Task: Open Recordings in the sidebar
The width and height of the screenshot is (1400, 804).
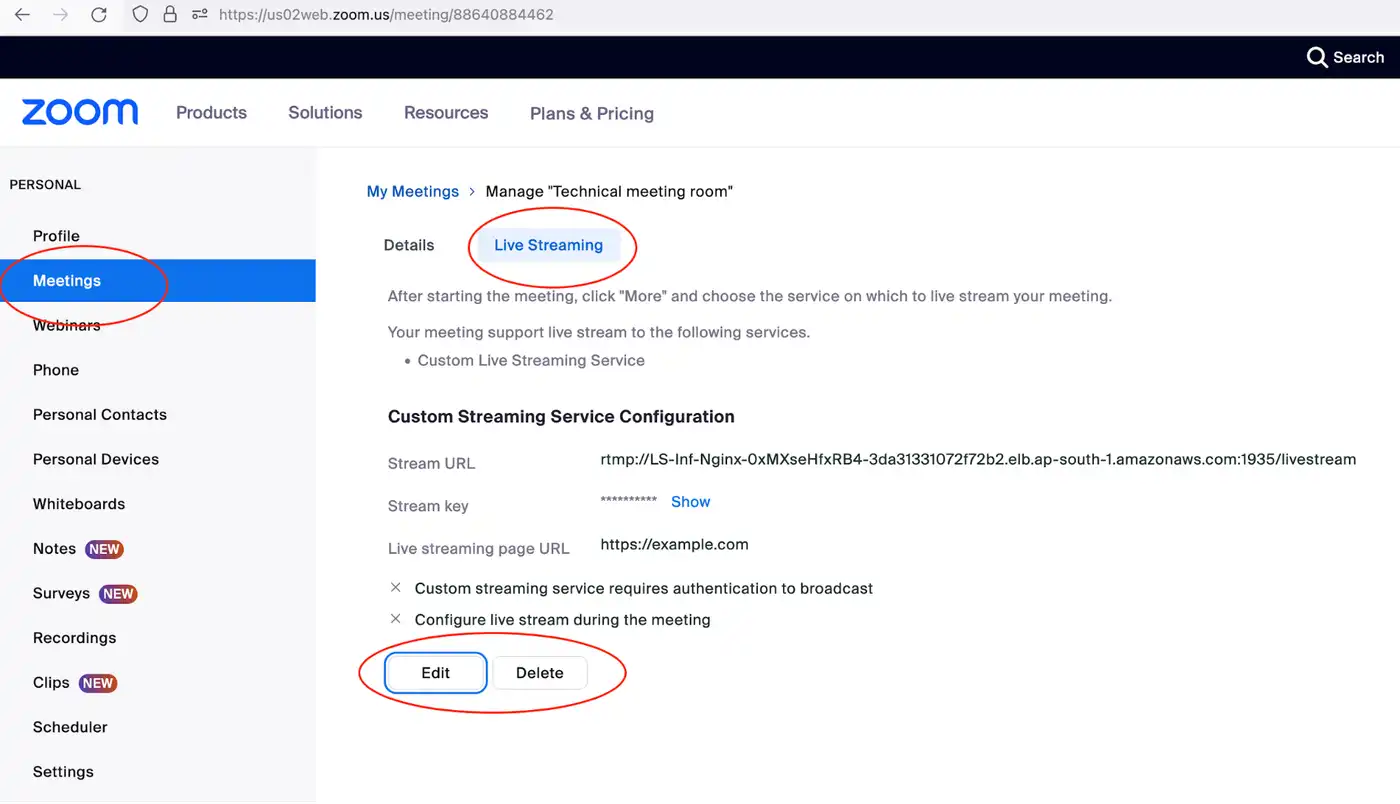Action: [x=74, y=638]
